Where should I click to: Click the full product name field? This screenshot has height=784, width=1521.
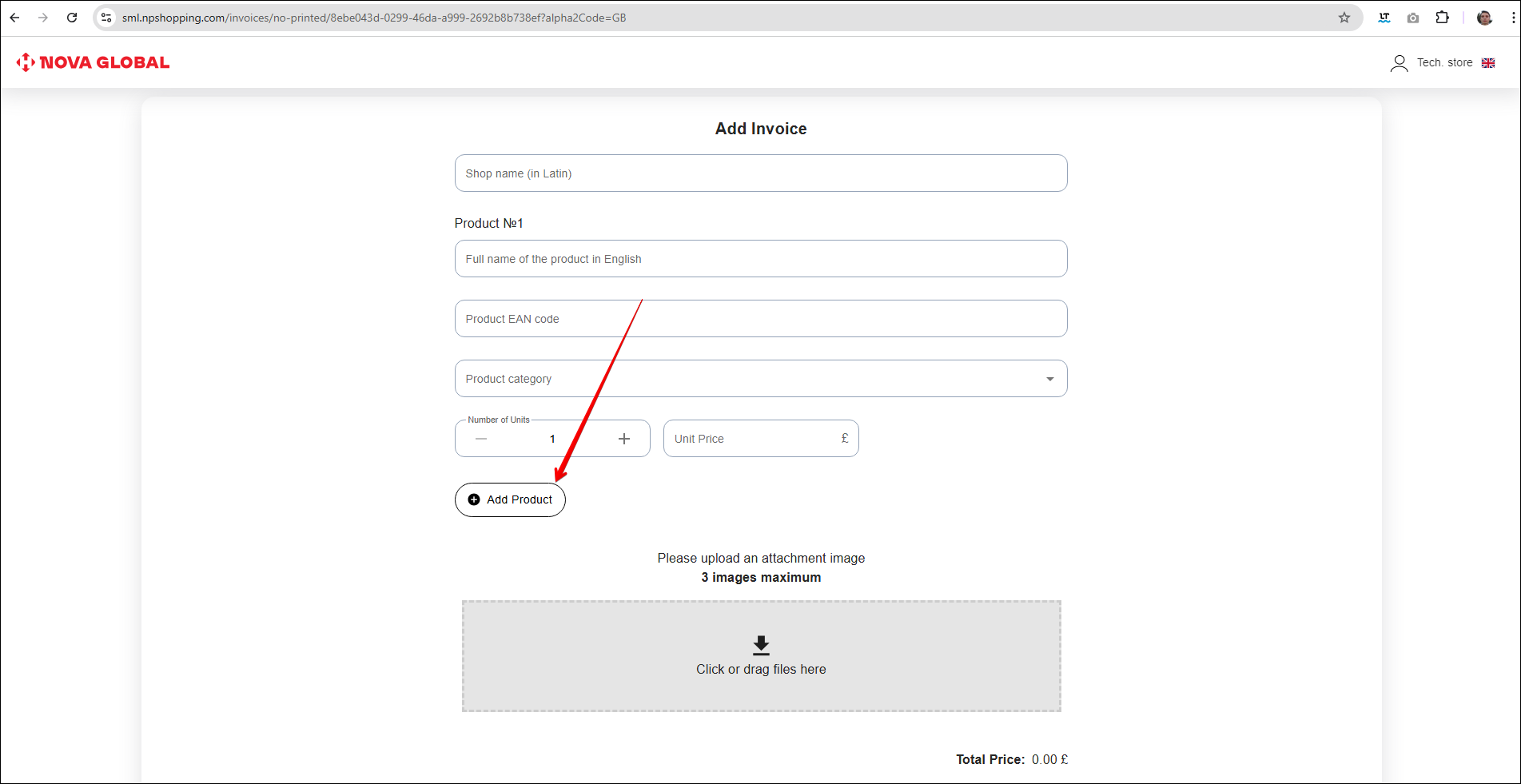(x=760, y=259)
